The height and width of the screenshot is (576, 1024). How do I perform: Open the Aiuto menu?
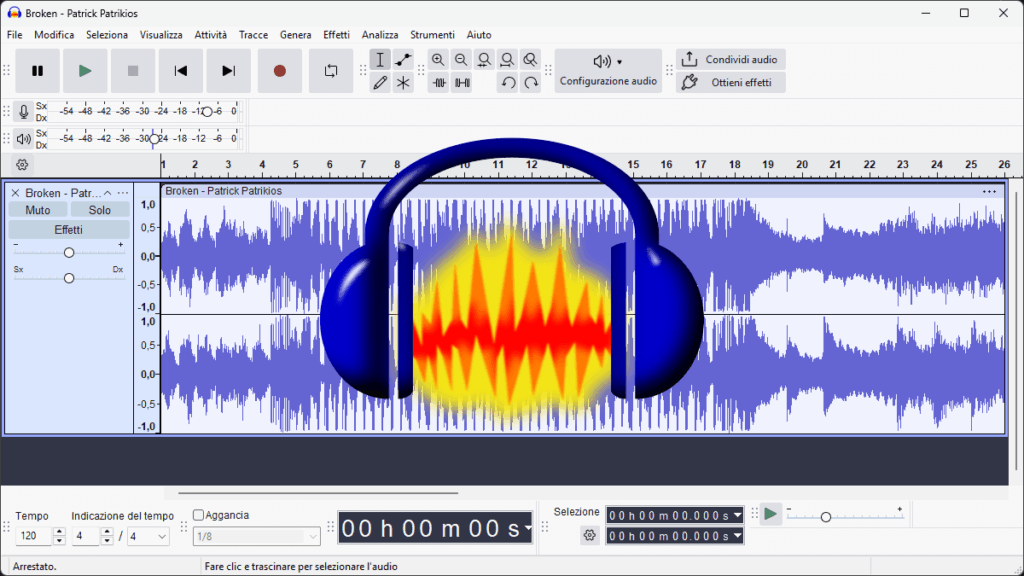(x=479, y=35)
